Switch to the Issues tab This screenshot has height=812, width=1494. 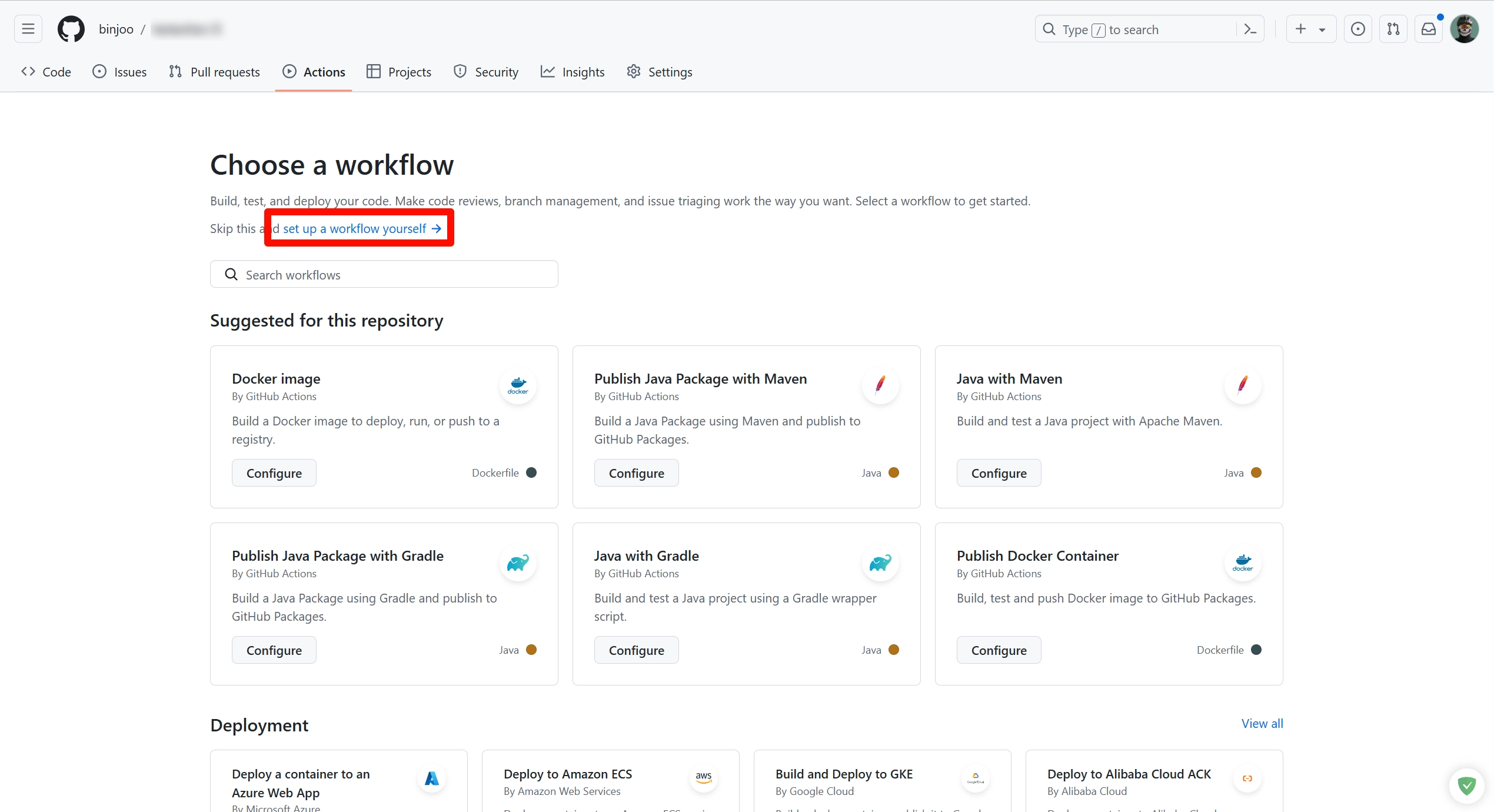(x=120, y=72)
